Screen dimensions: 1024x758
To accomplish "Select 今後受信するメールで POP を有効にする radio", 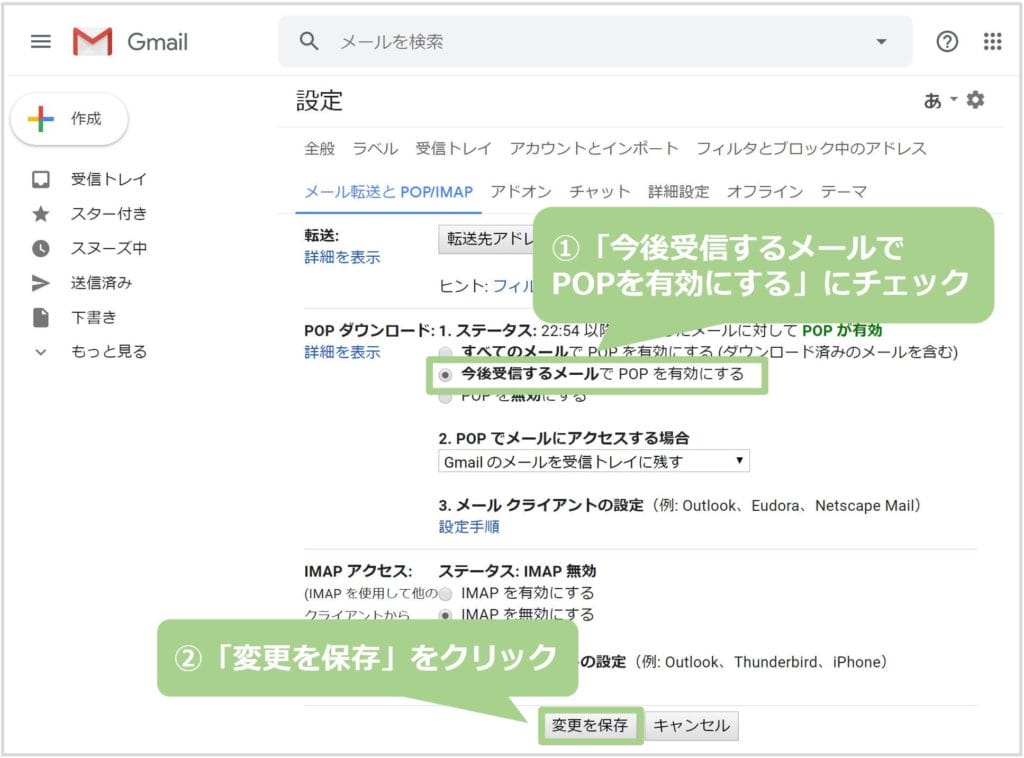I will coord(445,375).
